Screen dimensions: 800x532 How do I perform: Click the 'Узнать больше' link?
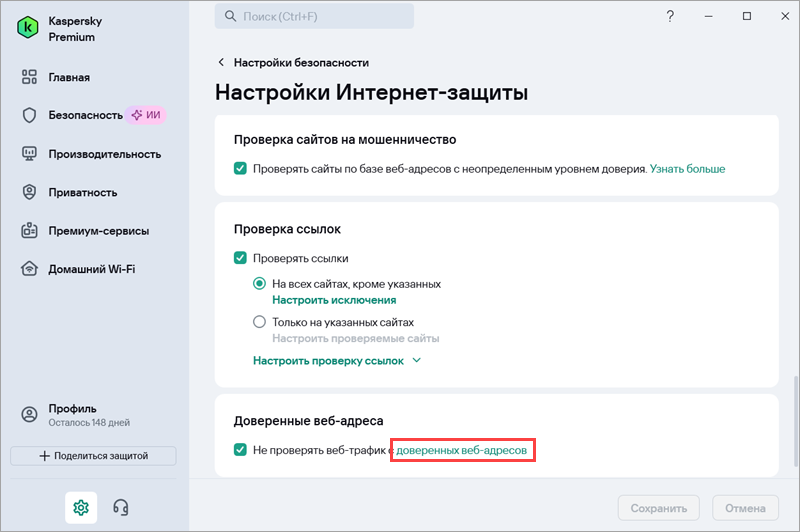687,169
